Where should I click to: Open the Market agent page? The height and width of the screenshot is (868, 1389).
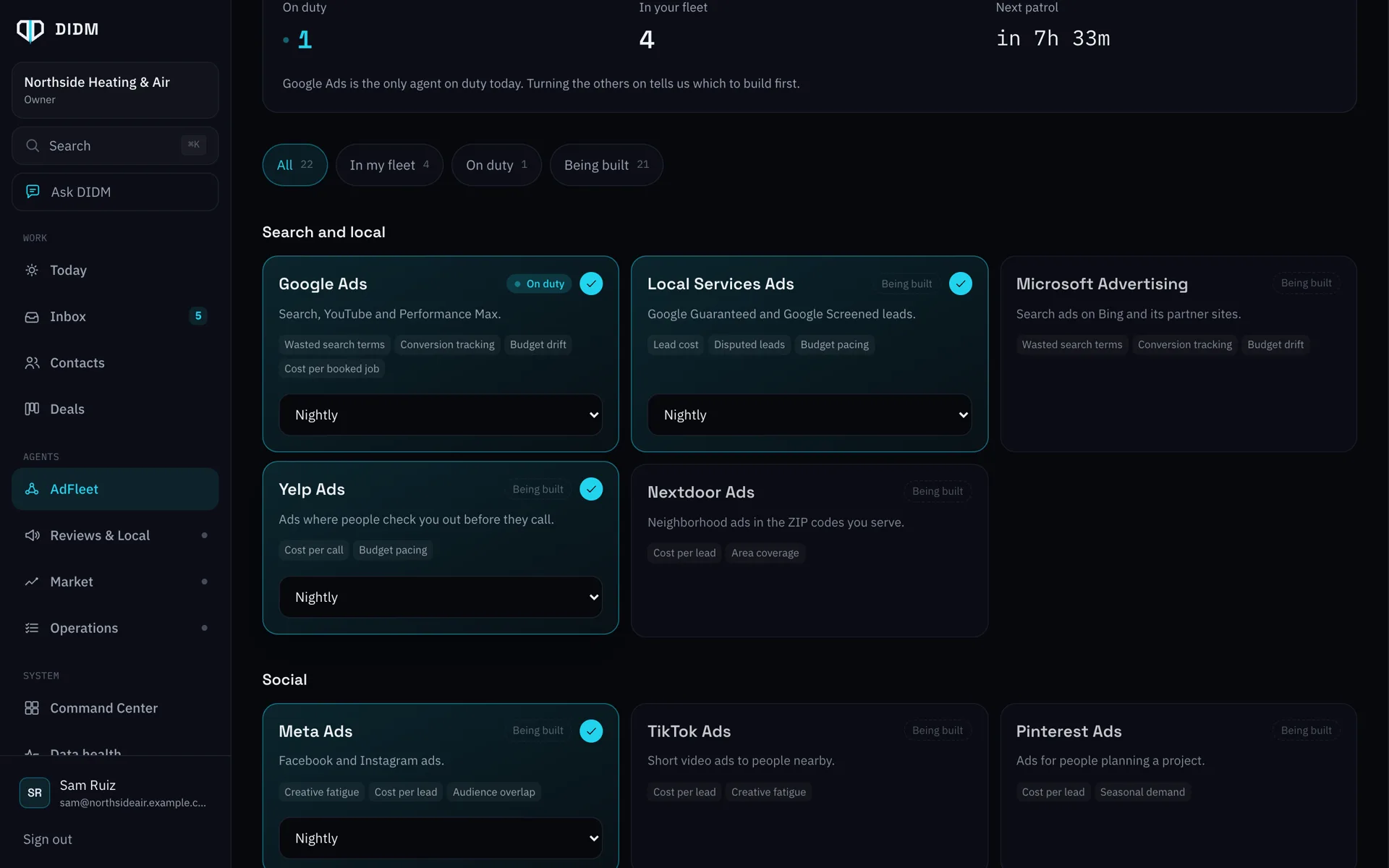coord(115,582)
